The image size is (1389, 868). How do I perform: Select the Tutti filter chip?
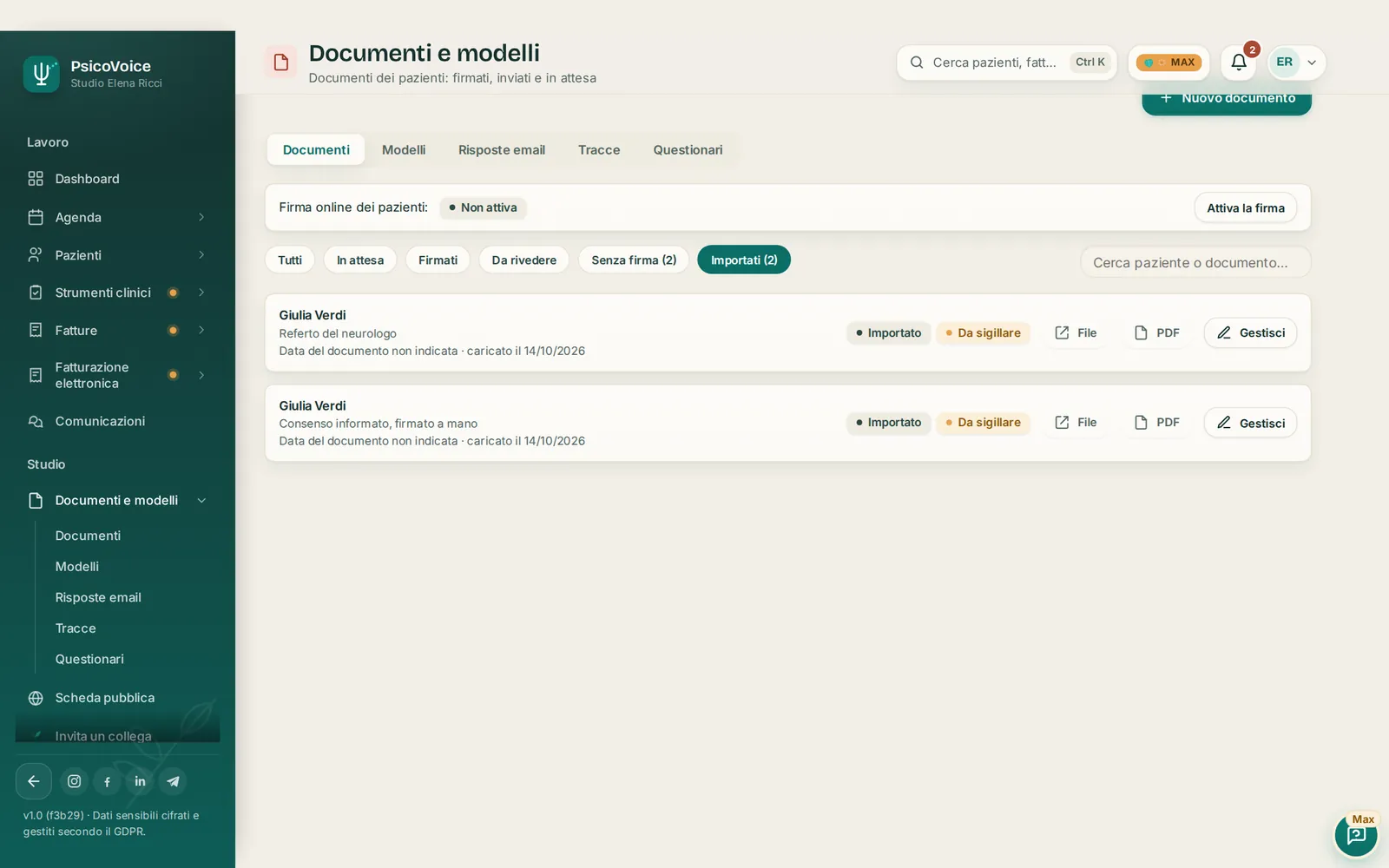click(290, 260)
